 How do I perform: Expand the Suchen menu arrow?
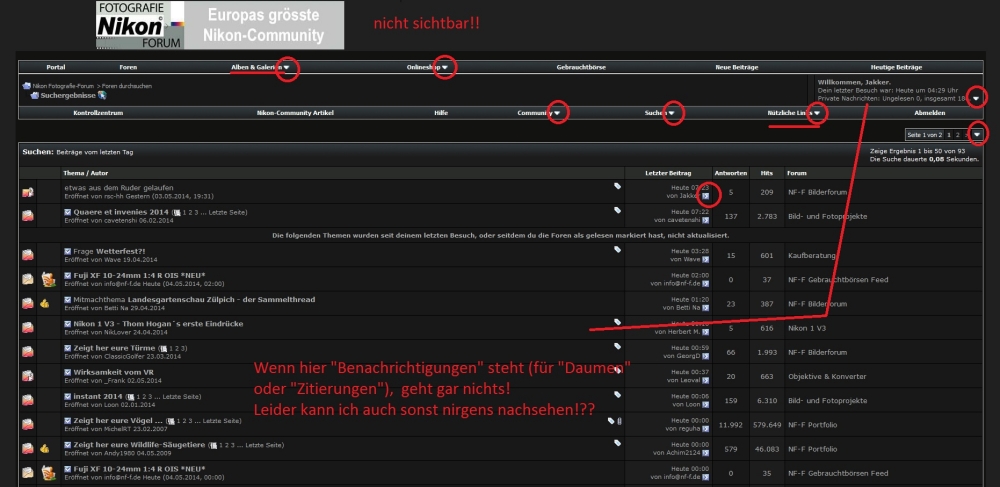point(671,113)
